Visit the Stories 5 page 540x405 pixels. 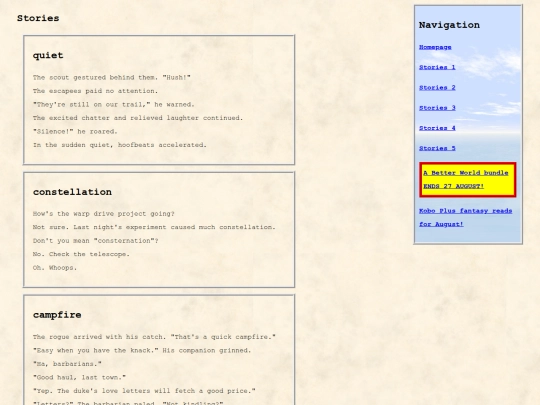point(437,148)
